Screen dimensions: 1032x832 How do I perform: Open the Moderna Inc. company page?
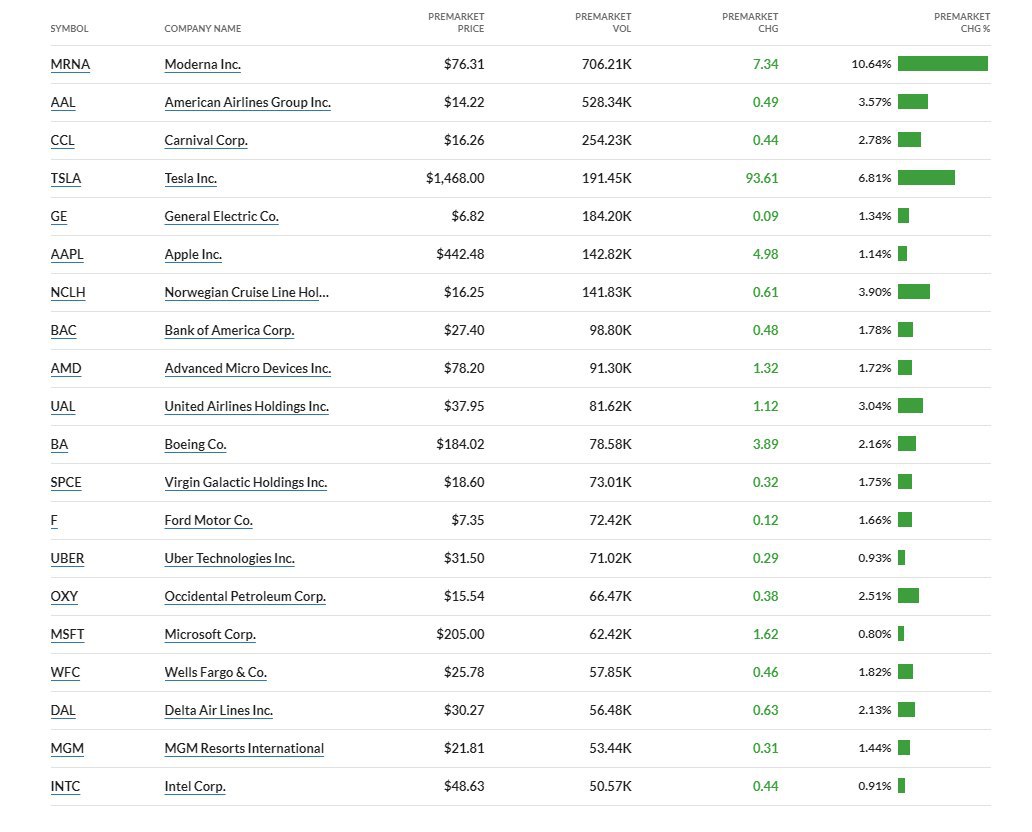coord(203,65)
